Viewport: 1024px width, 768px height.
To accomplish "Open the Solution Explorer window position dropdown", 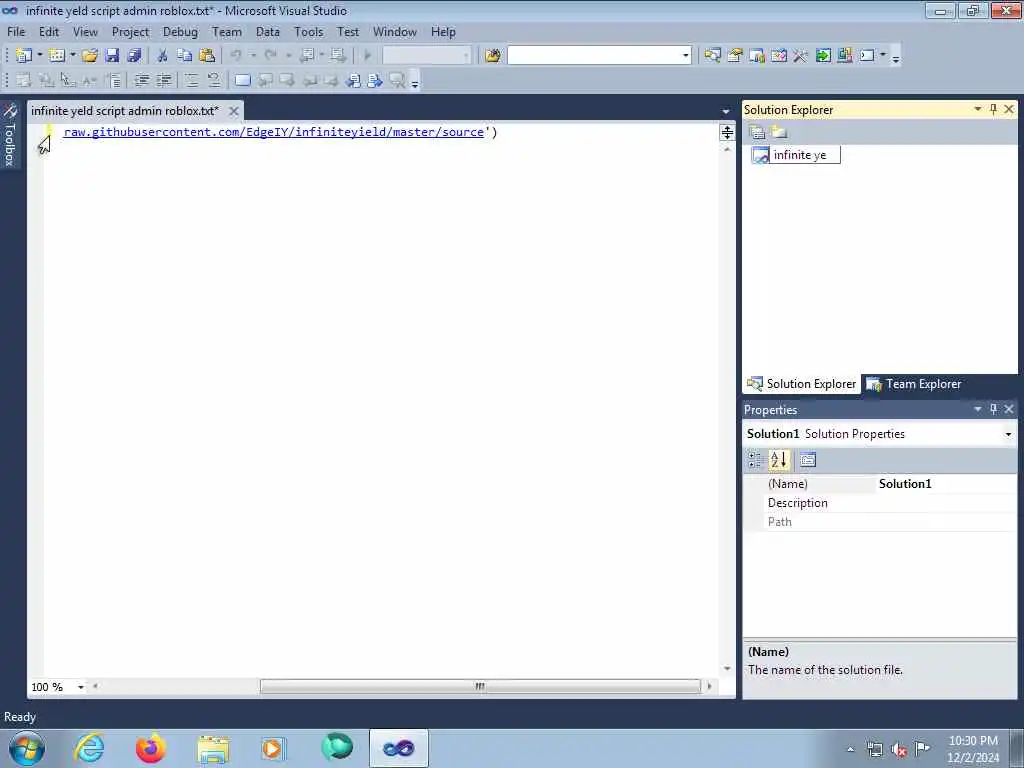I will [x=978, y=109].
